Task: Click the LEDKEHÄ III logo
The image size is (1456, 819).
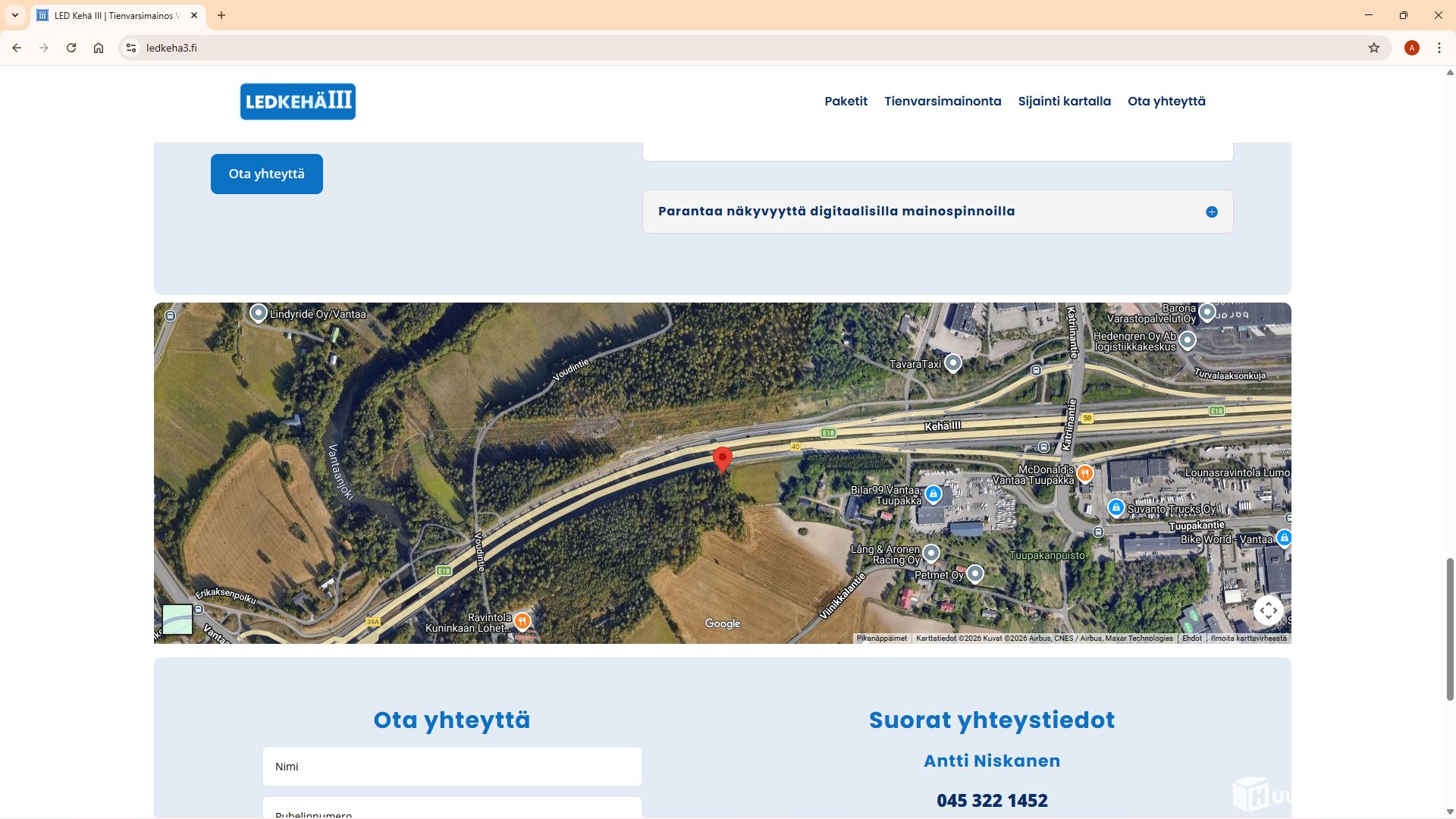Action: coord(298,102)
